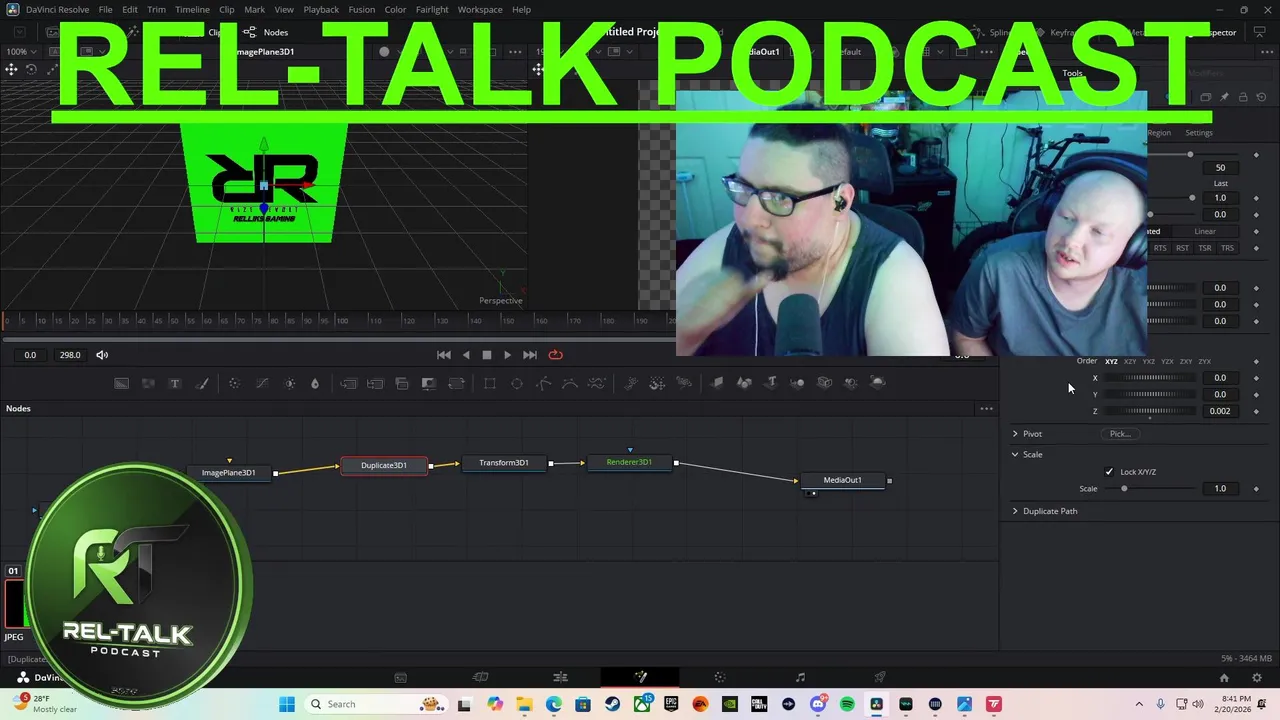Add the Text 3D tool
This screenshot has height=720, width=1280.
(771, 383)
